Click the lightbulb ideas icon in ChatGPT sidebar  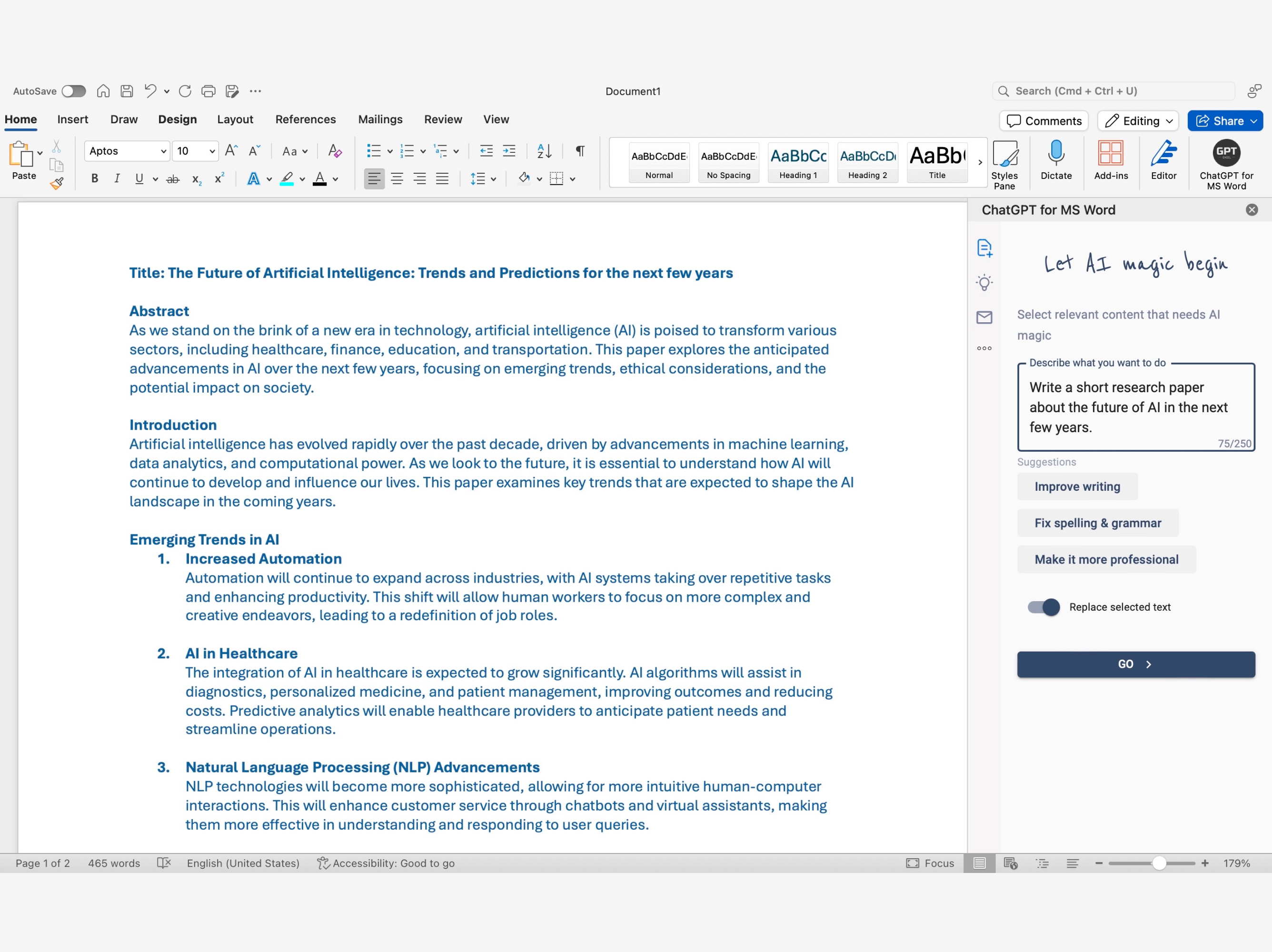(x=984, y=282)
